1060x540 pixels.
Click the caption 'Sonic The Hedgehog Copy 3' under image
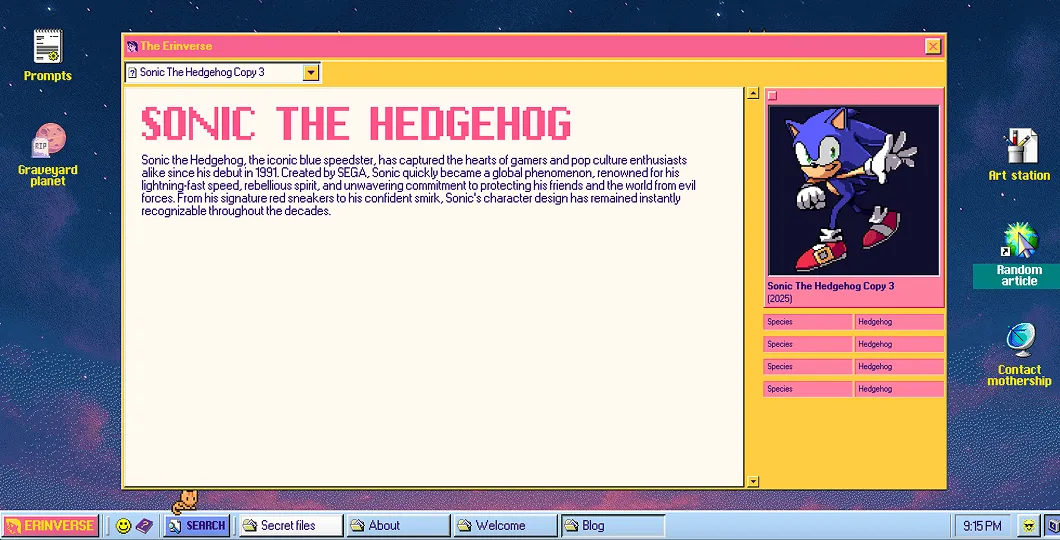[x=830, y=286]
